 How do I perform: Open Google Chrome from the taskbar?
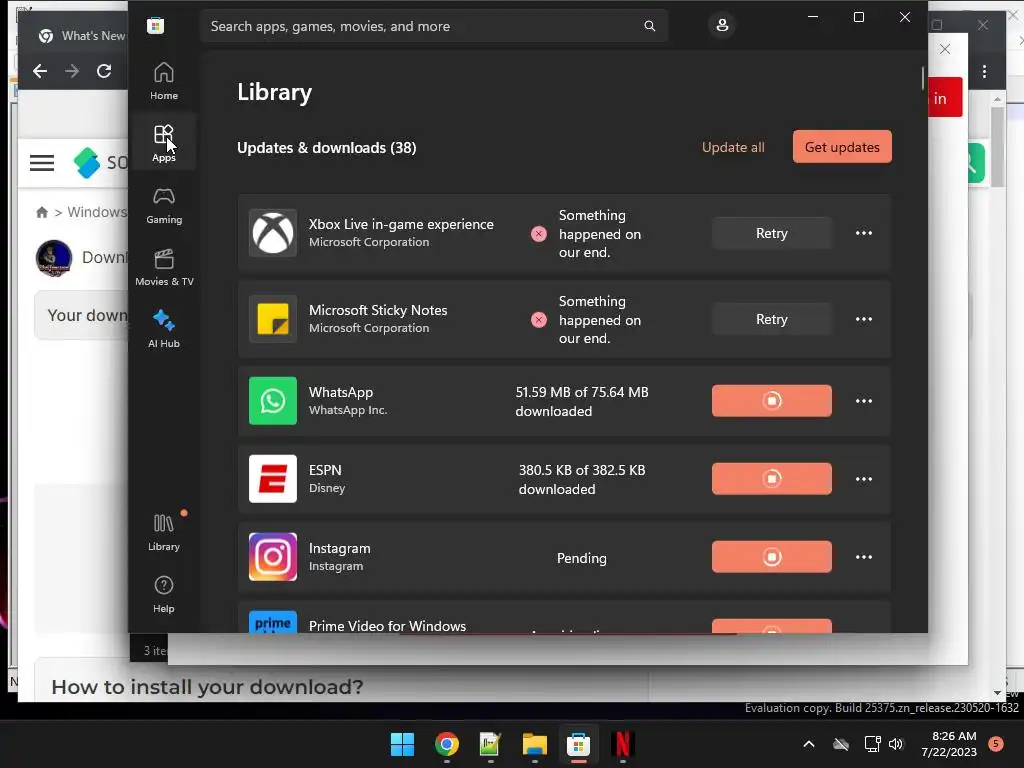[x=447, y=744]
